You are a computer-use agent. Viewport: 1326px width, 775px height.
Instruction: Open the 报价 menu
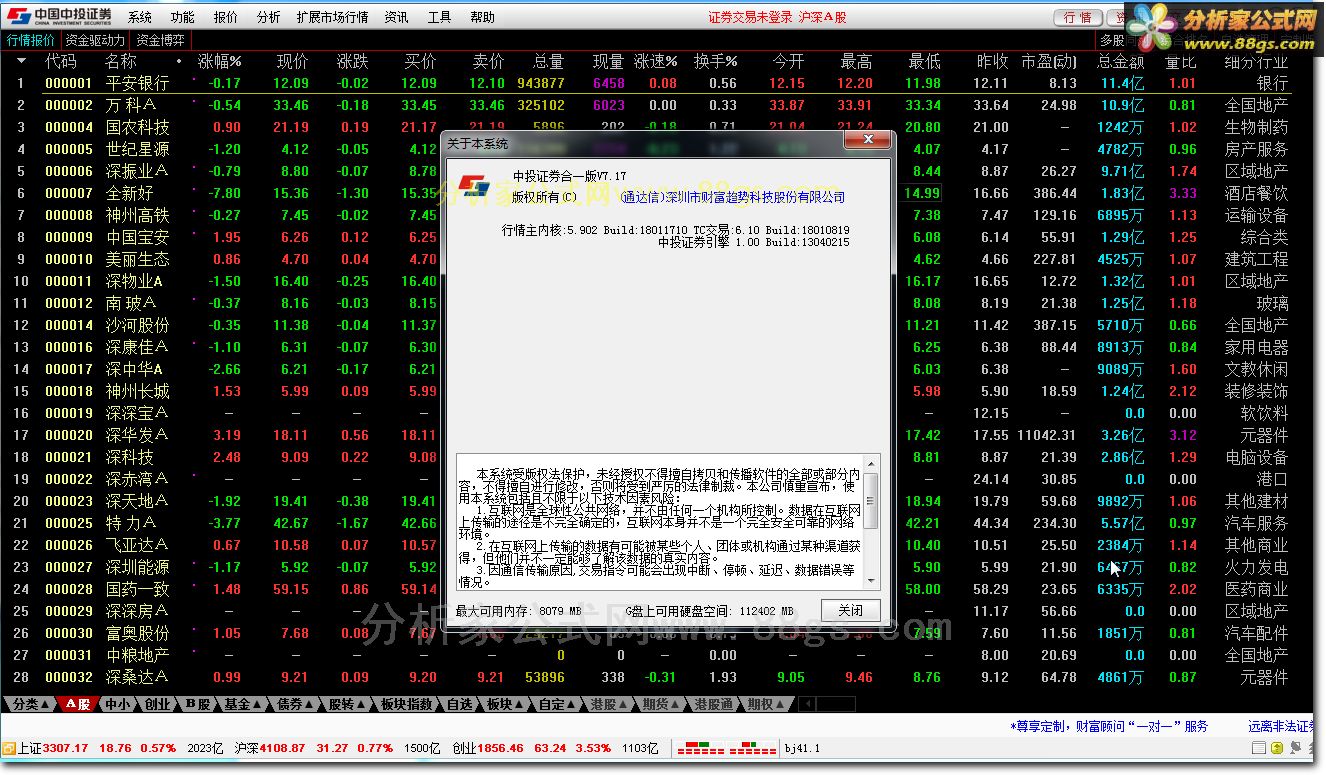coord(226,17)
